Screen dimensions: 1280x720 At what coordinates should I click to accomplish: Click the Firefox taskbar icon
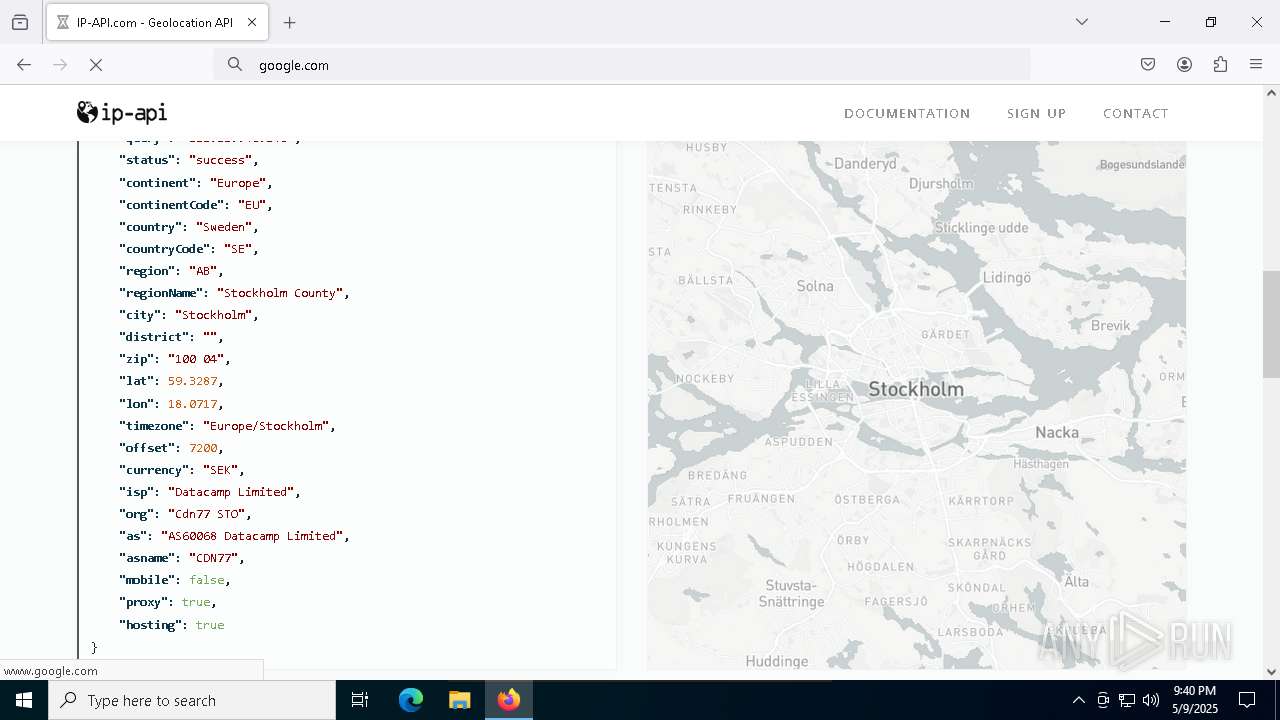pyautogui.click(x=509, y=700)
